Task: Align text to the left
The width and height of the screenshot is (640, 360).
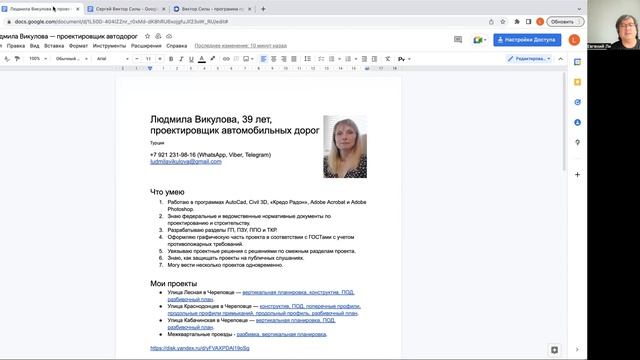Action: [x=264, y=59]
